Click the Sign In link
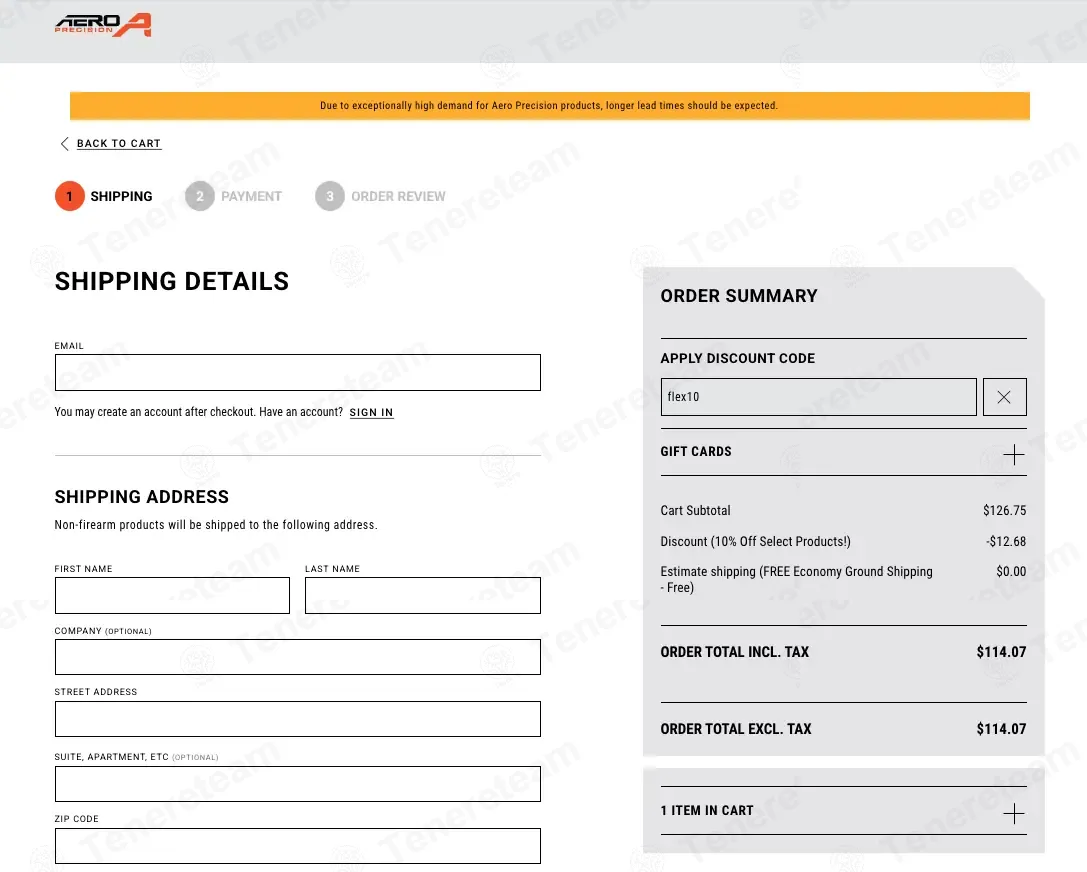The width and height of the screenshot is (1087, 872). (371, 413)
